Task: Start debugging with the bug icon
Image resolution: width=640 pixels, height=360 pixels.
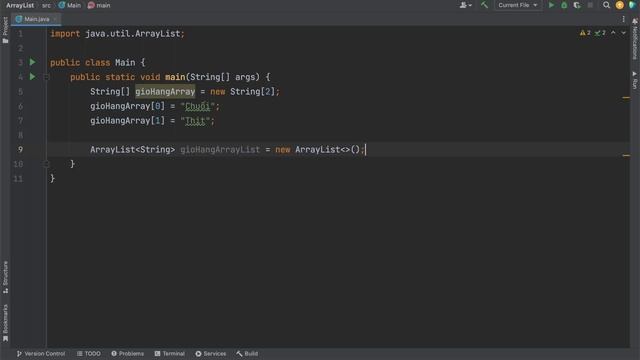Action: (564, 5)
